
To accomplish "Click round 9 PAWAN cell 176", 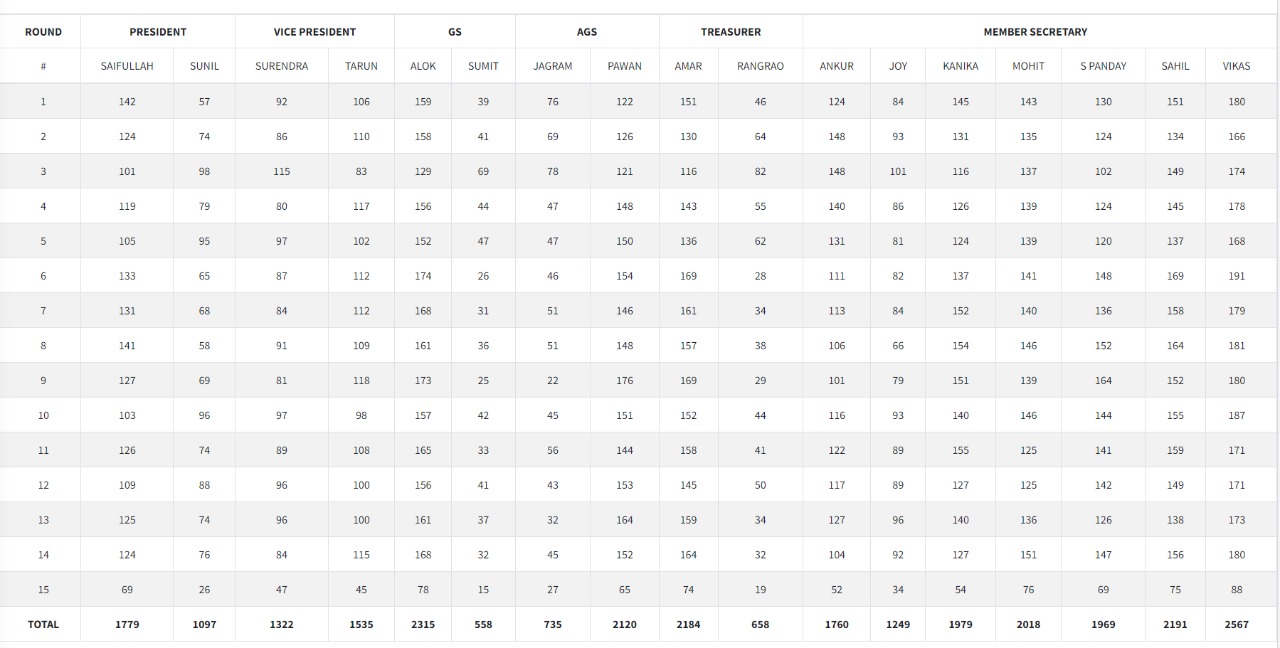I will pos(624,381).
